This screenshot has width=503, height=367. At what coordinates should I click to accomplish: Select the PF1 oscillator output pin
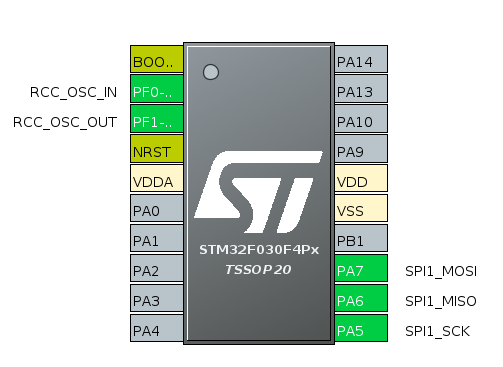157,119
